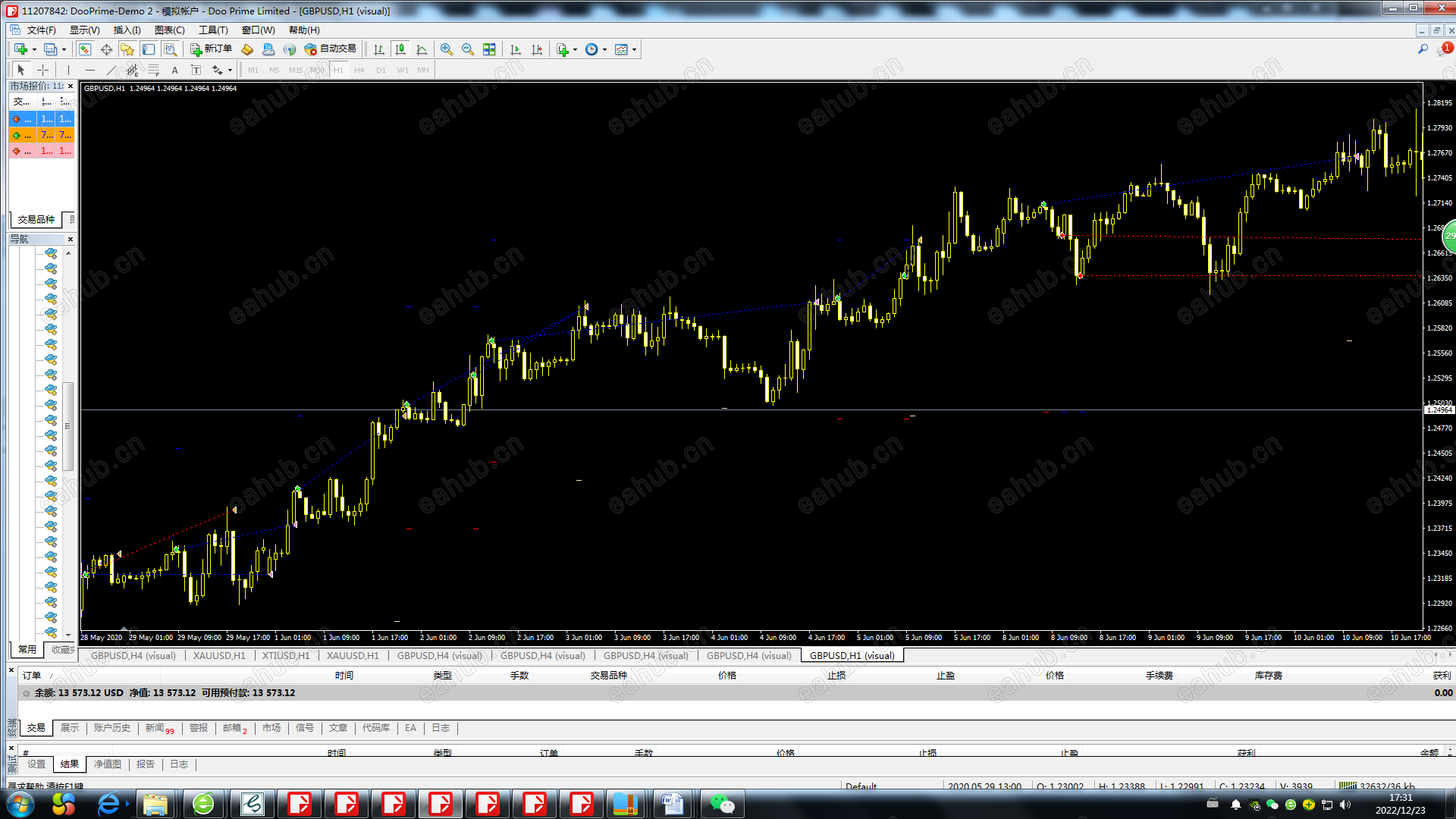
Task: Click the zoom in magnifier icon
Action: click(447, 49)
